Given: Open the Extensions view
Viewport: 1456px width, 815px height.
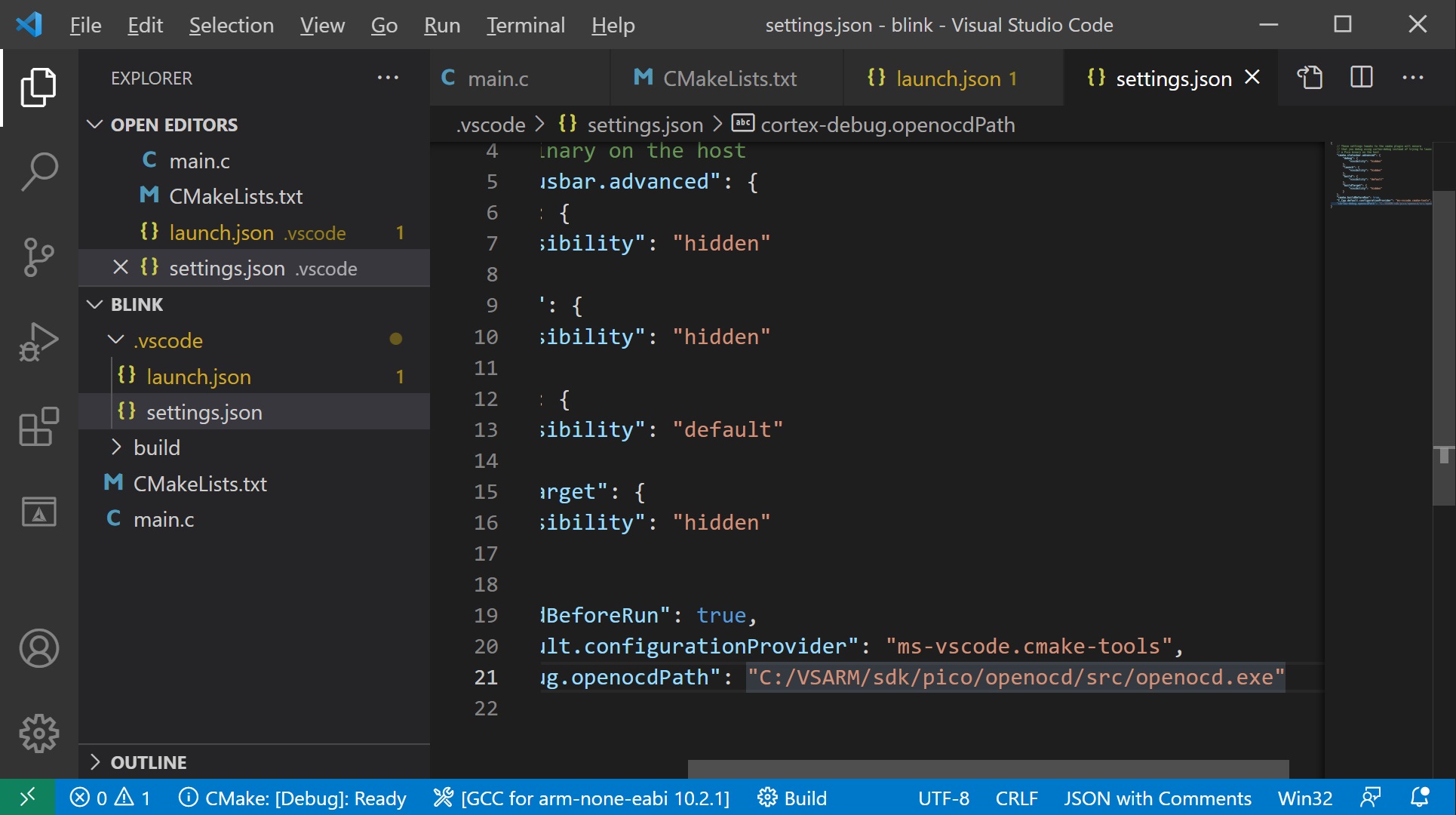Looking at the screenshot, I should [38, 427].
